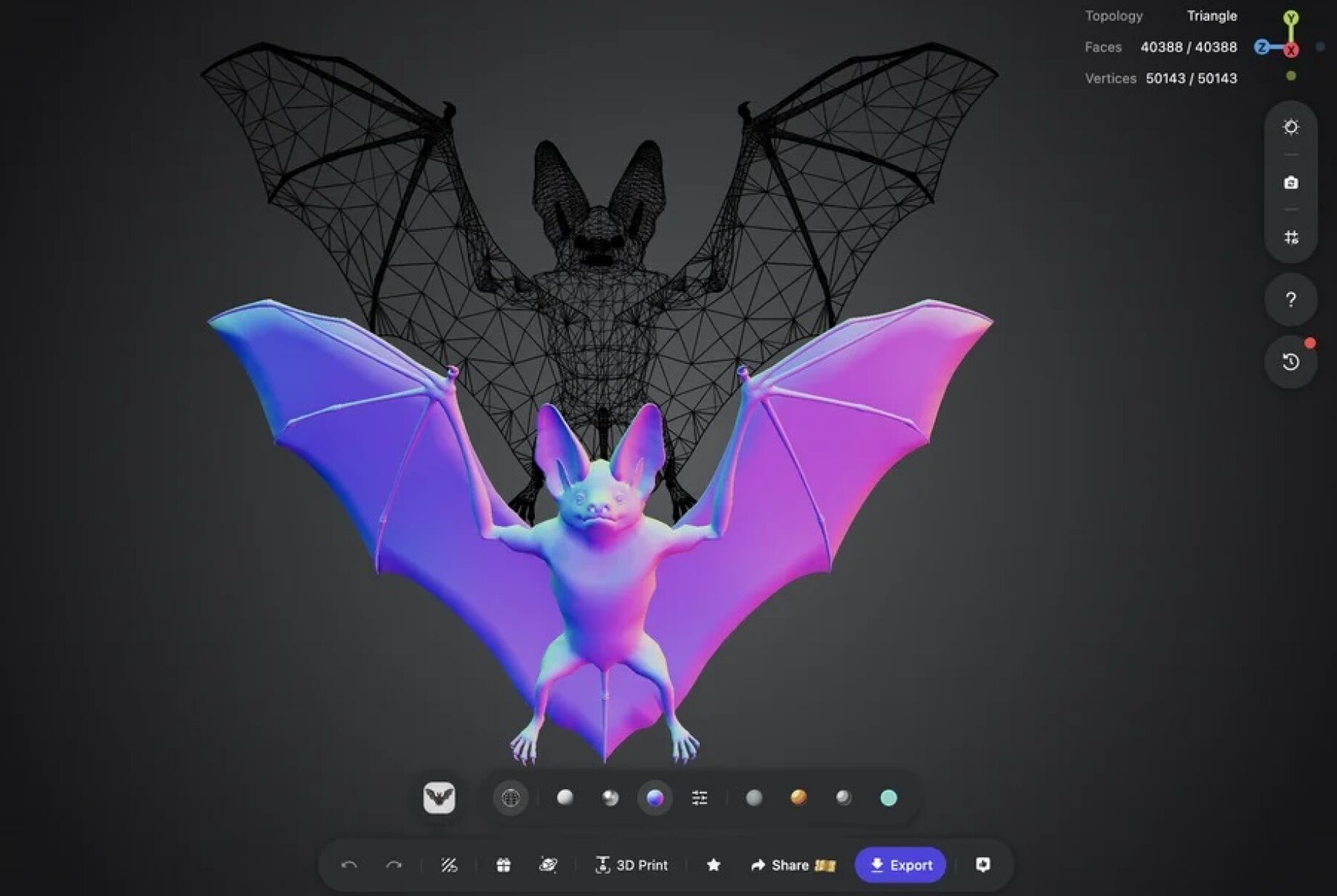The image size is (1337, 896).
Task: Toggle wireframe view globe icon
Action: click(511, 798)
